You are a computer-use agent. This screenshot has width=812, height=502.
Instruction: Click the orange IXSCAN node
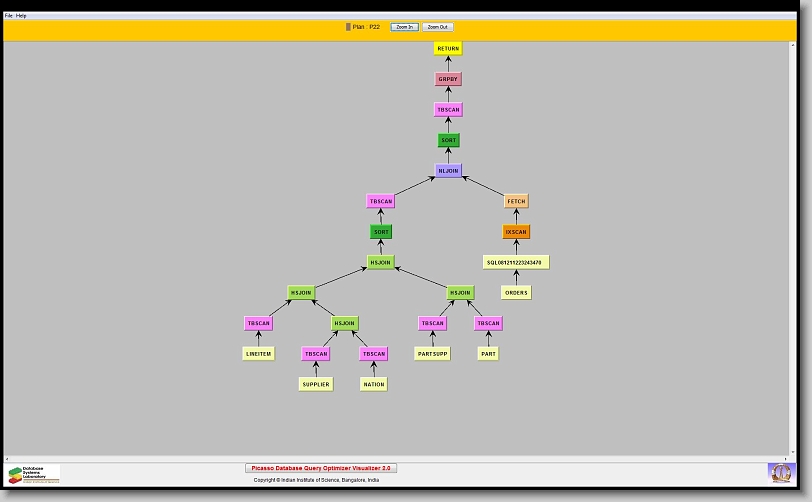(516, 232)
